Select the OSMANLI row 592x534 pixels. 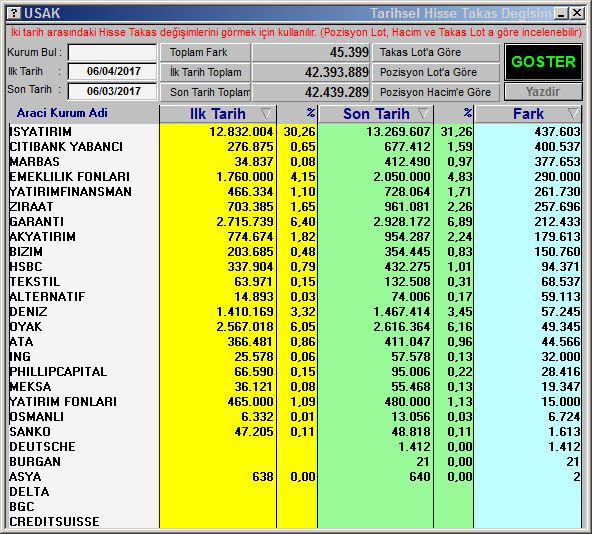pyautogui.click(x=294, y=417)
